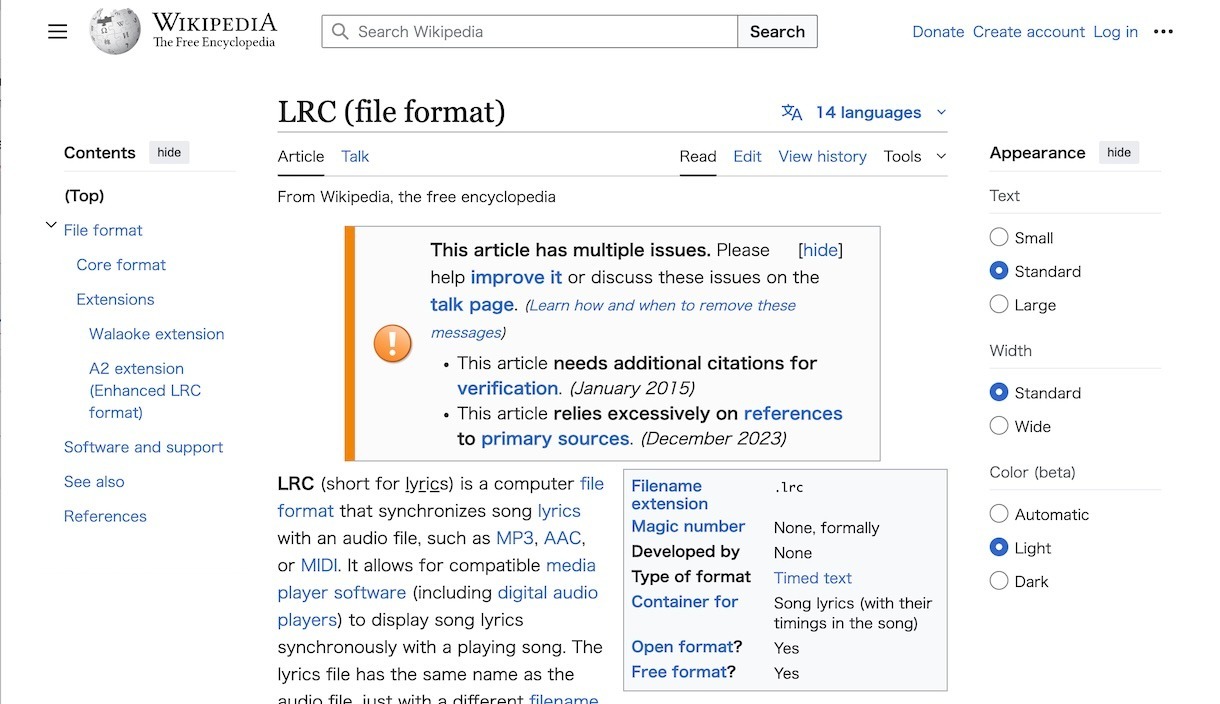This screenshot has width=1220, height=704.
Task: Click Create account link
Action: tap(1029, 32)
